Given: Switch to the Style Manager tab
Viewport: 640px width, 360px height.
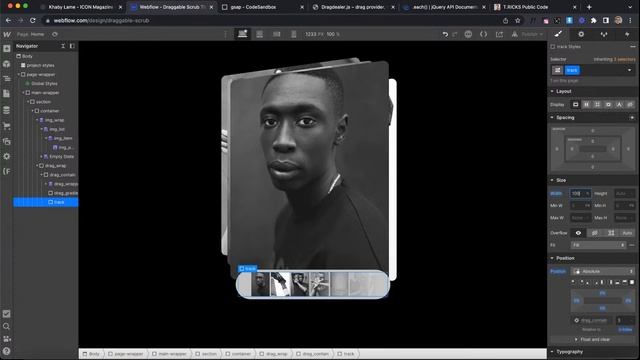Looking at the screenshot, I should point(604,34).
